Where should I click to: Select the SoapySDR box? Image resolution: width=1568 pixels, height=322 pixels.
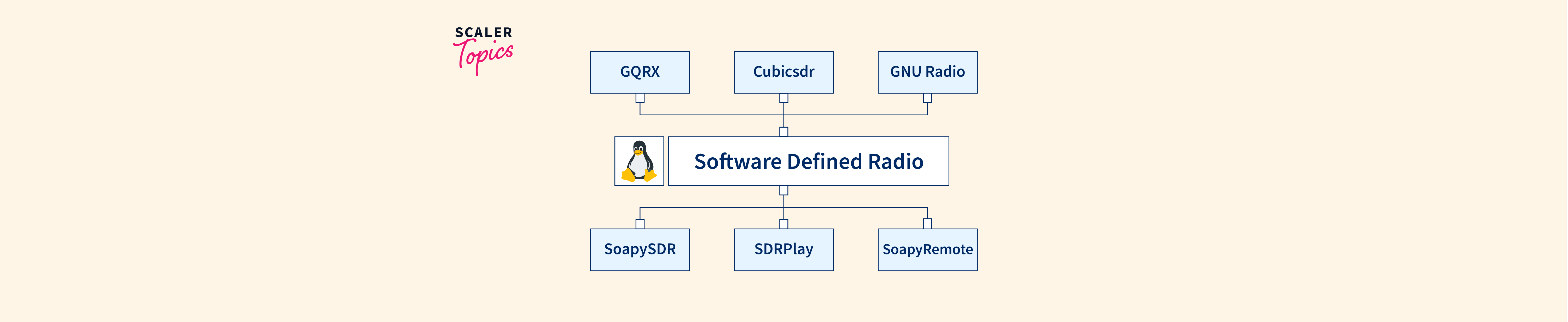coord(640,250)
